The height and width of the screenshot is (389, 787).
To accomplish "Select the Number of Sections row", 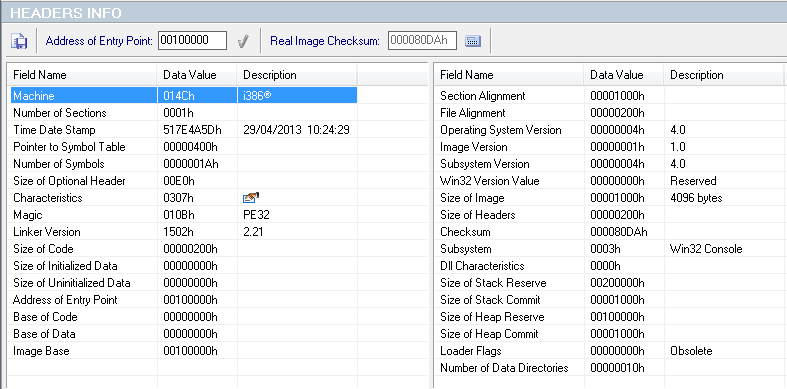I will pyautogui.click(x=184, y=112).
